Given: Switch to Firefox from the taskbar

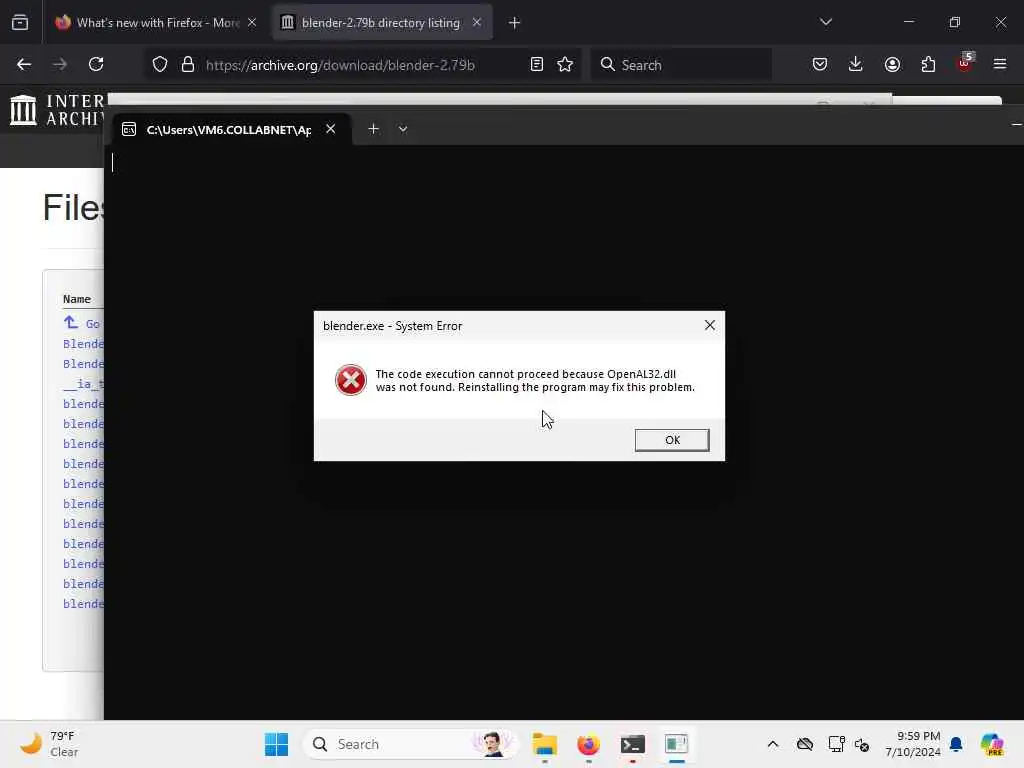Looking at the screenshot, I should pyautogui.click(x=588, y=744).
